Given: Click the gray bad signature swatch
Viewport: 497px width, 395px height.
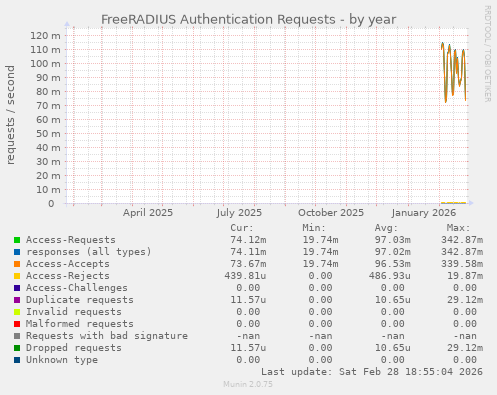Looking at the screenshot, I should (x=17, y=336).
